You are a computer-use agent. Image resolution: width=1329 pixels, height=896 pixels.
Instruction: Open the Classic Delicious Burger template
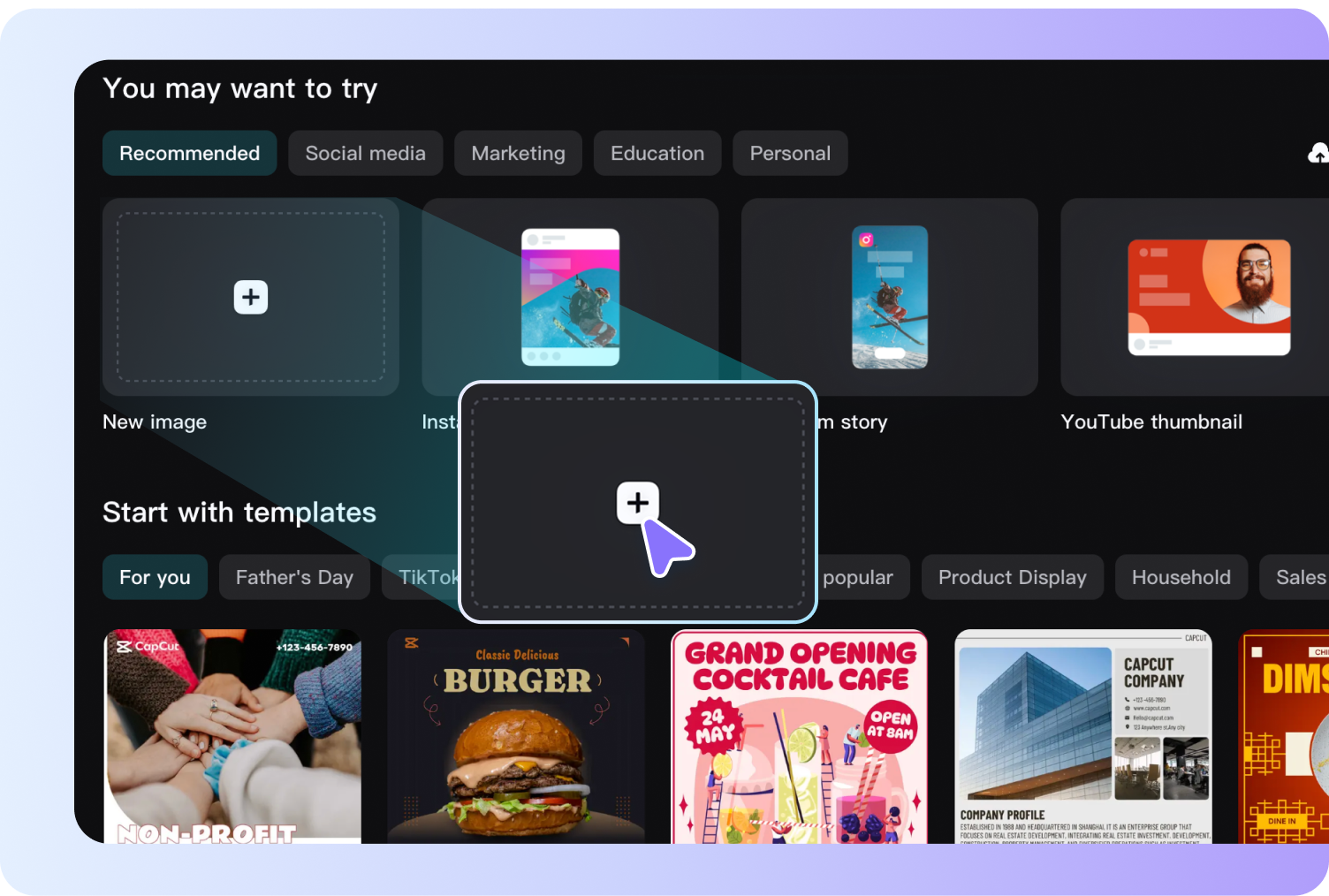coord(516,736)
